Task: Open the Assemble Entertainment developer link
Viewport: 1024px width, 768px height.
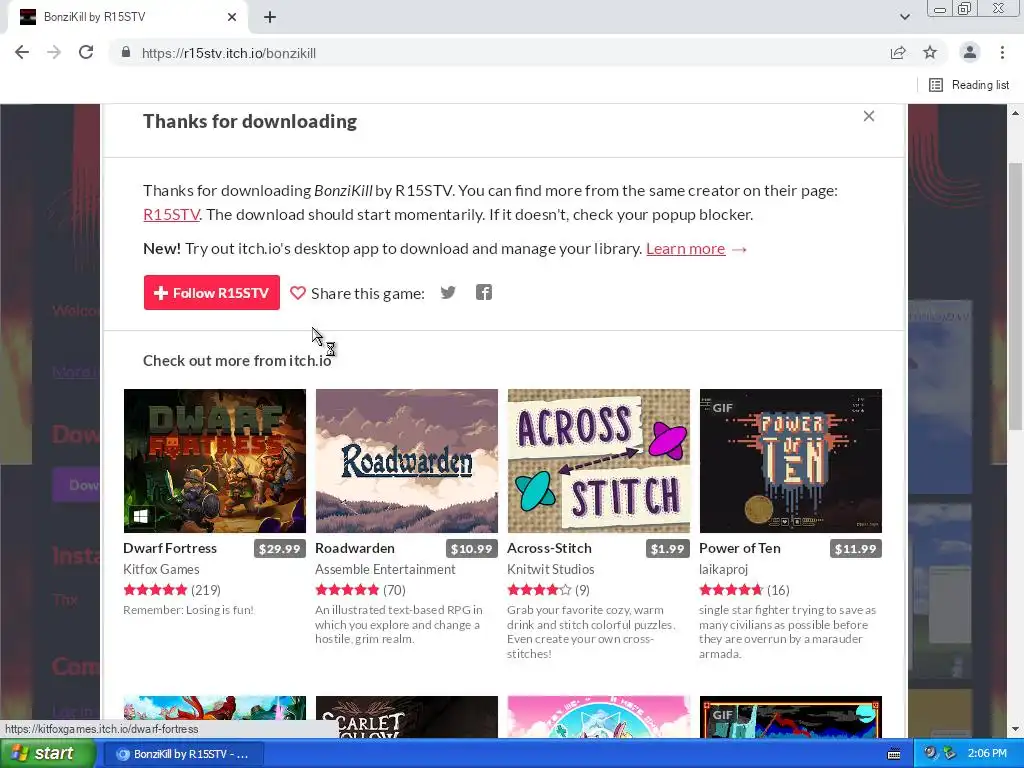Action: [385, 569]
